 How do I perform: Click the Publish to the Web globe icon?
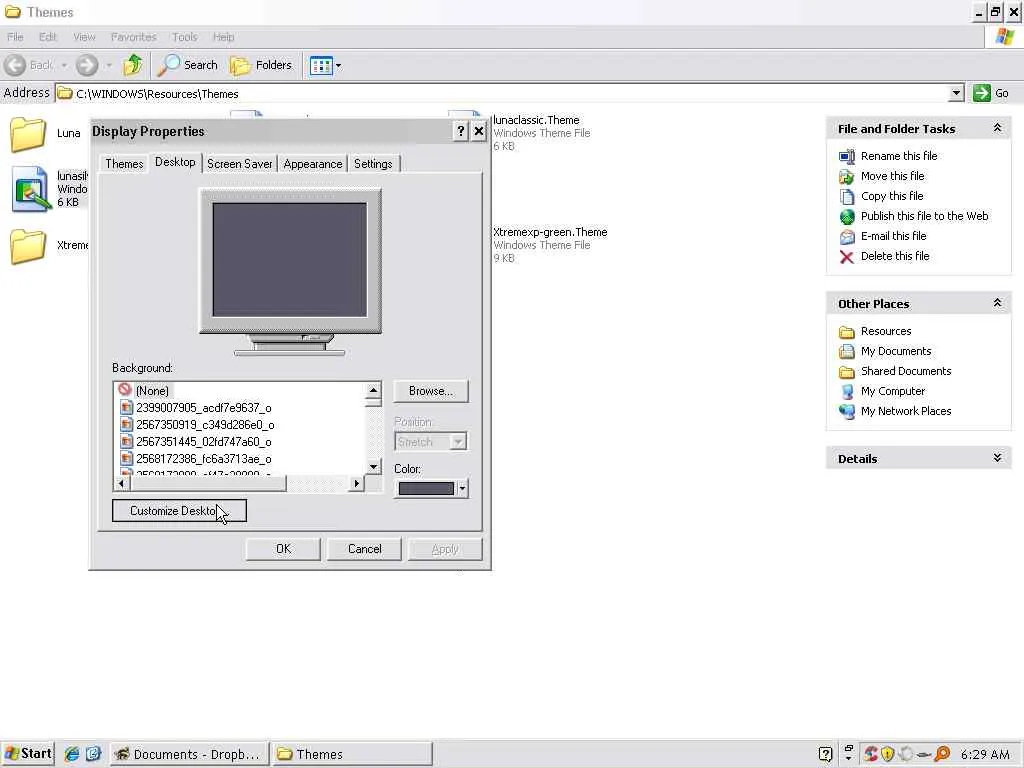pos(846,216)
